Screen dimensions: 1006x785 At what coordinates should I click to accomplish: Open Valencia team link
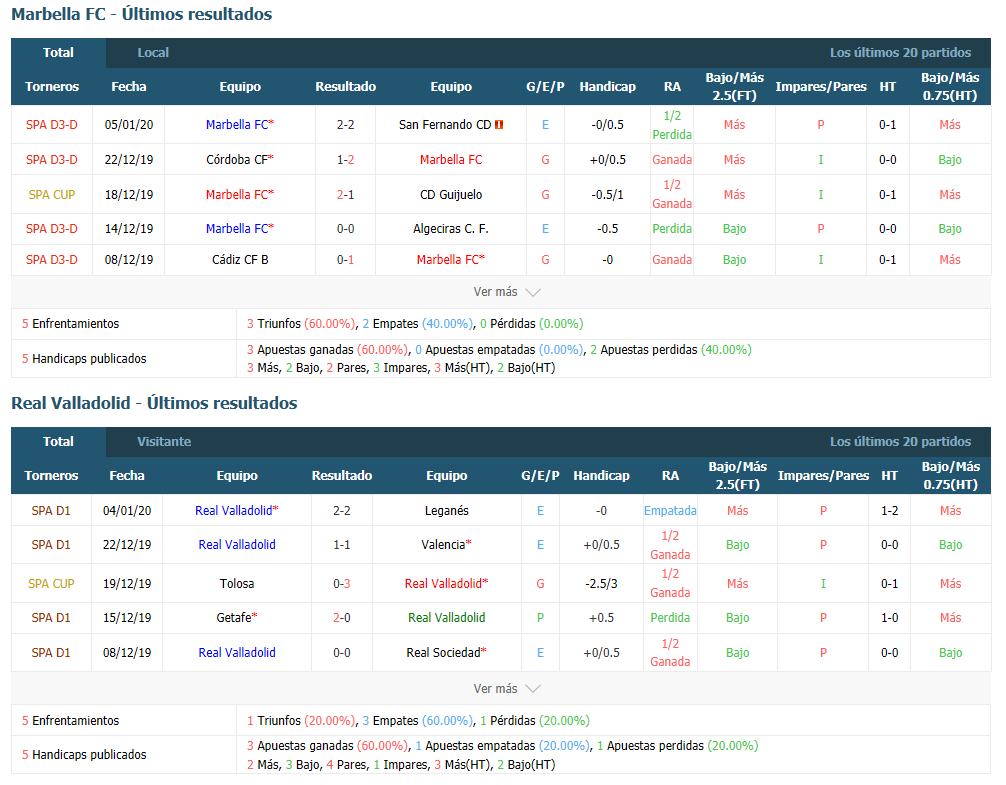(446, 545)
